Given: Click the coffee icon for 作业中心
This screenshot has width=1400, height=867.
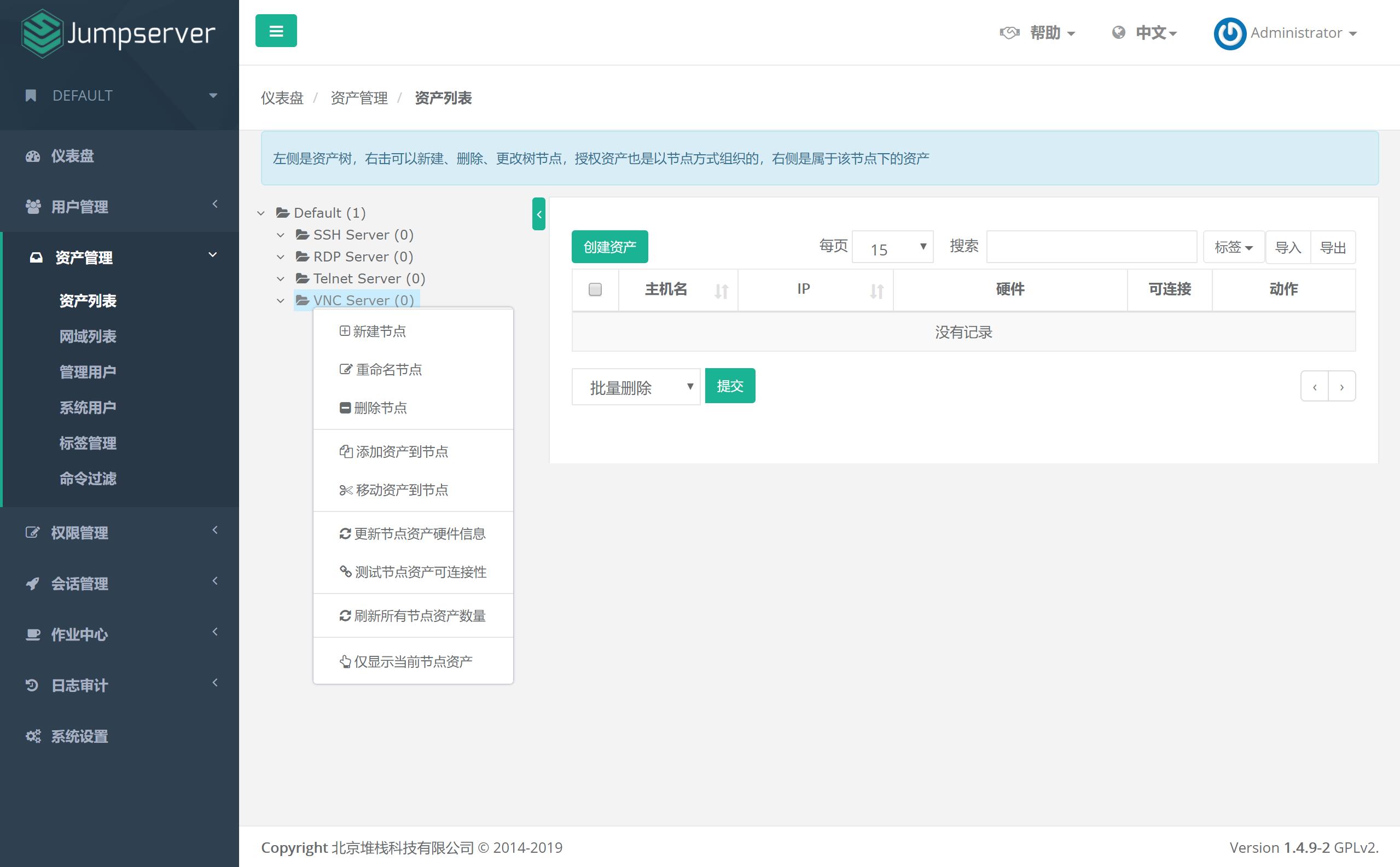Looking at the screenshot, I should [33, 634].
